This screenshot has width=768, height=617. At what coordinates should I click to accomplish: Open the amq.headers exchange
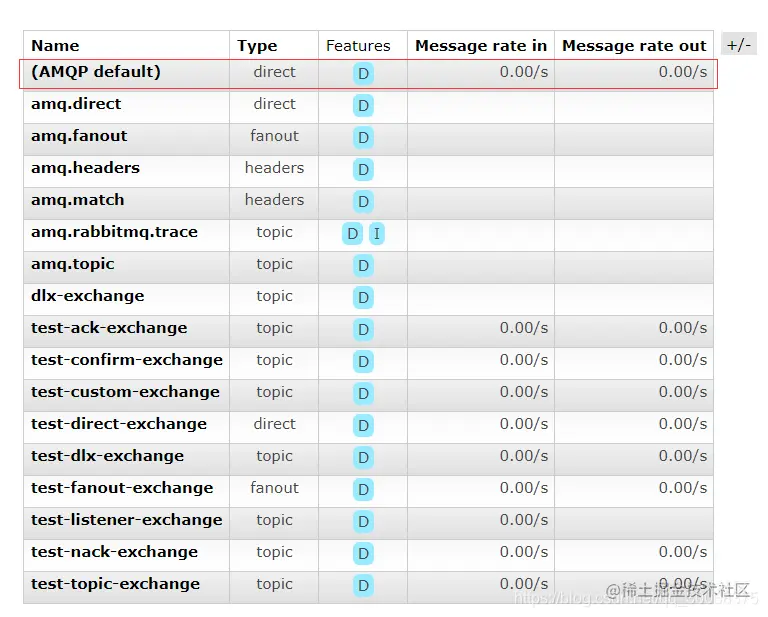[85, 168]
